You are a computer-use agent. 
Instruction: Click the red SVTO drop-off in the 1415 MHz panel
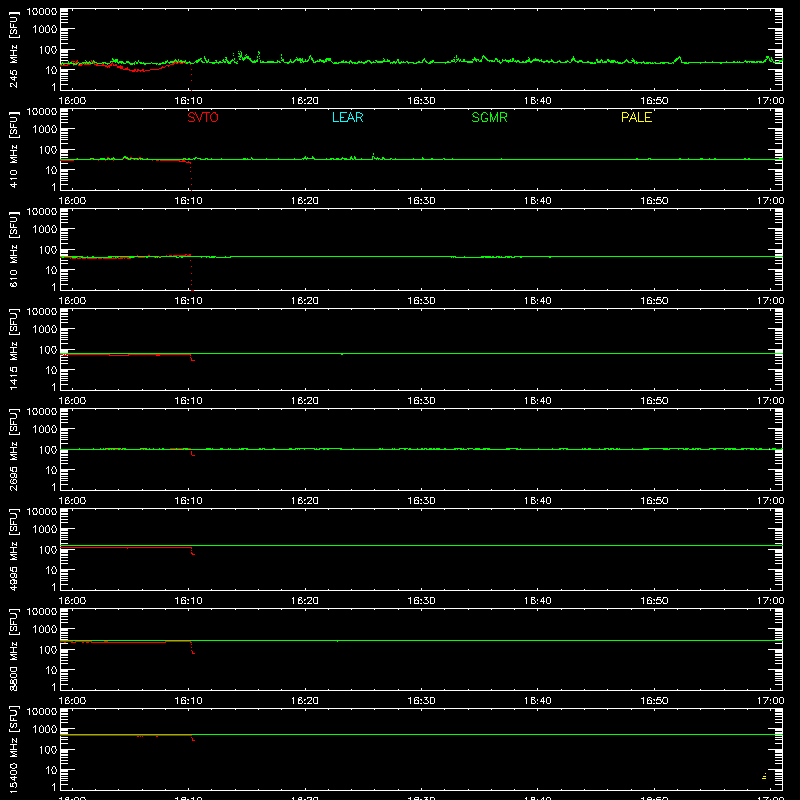coord(192,358)
